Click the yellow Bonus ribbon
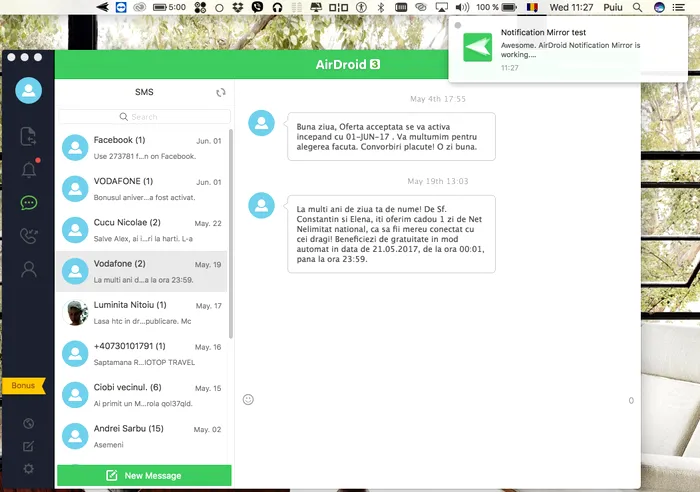Screen dimensions: 700x492 click(x=24, y=386)
